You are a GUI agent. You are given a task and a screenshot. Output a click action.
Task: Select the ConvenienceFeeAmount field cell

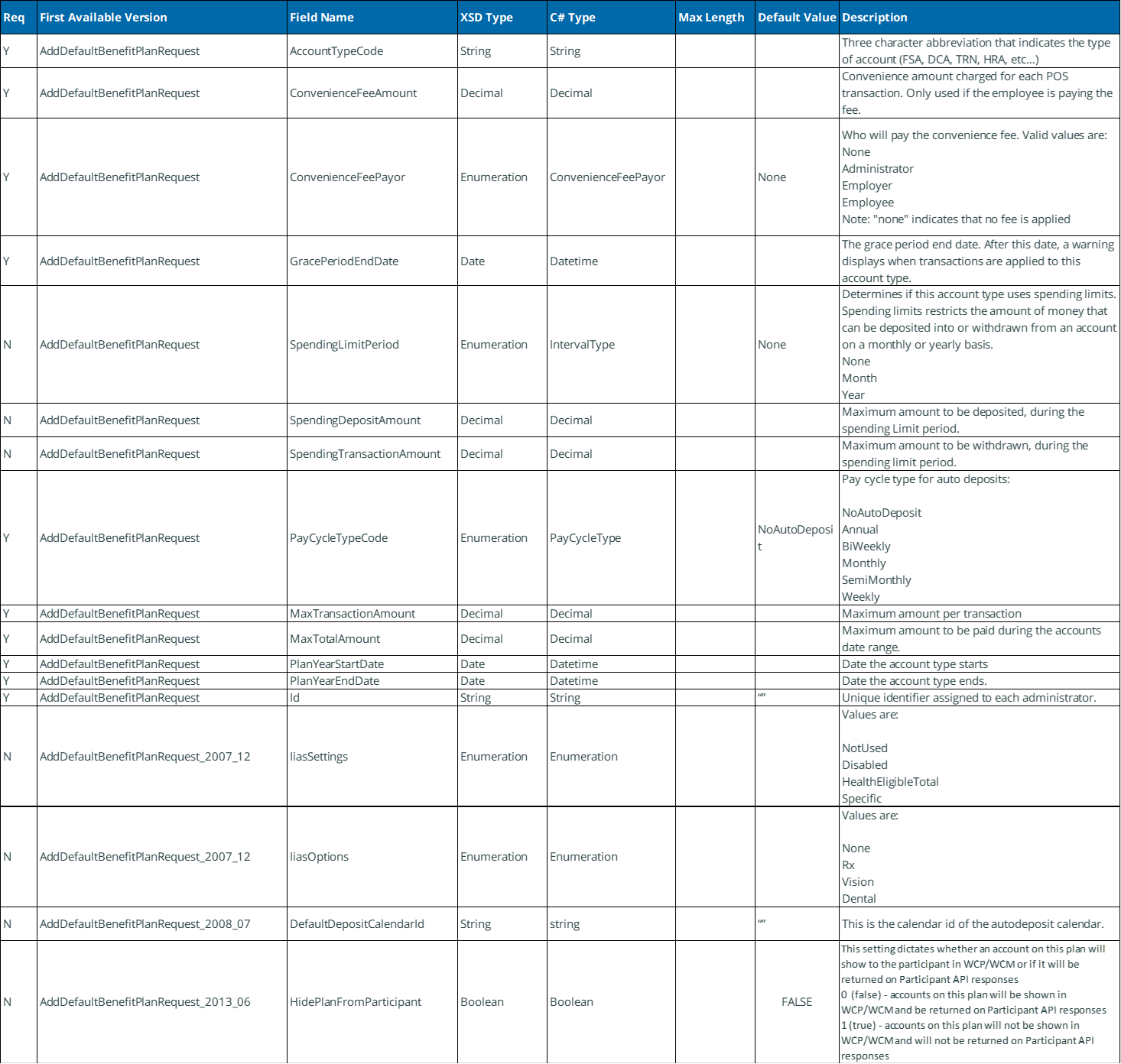tap(372, 93)
